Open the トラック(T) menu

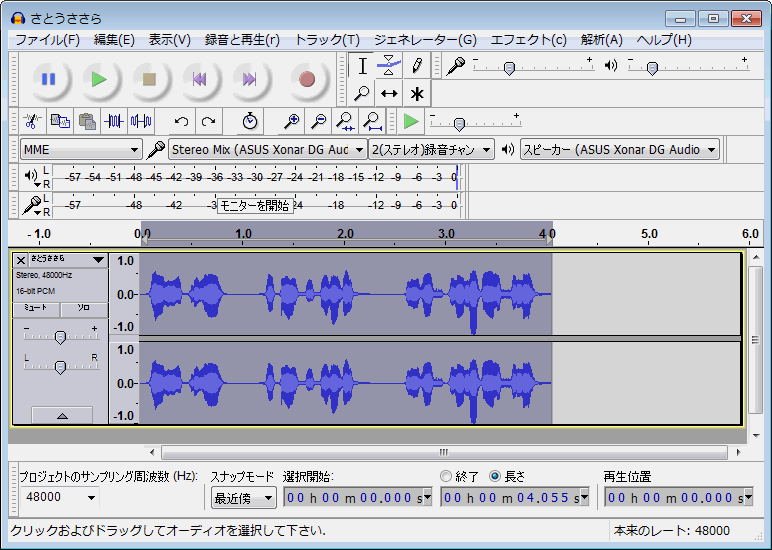327,40
